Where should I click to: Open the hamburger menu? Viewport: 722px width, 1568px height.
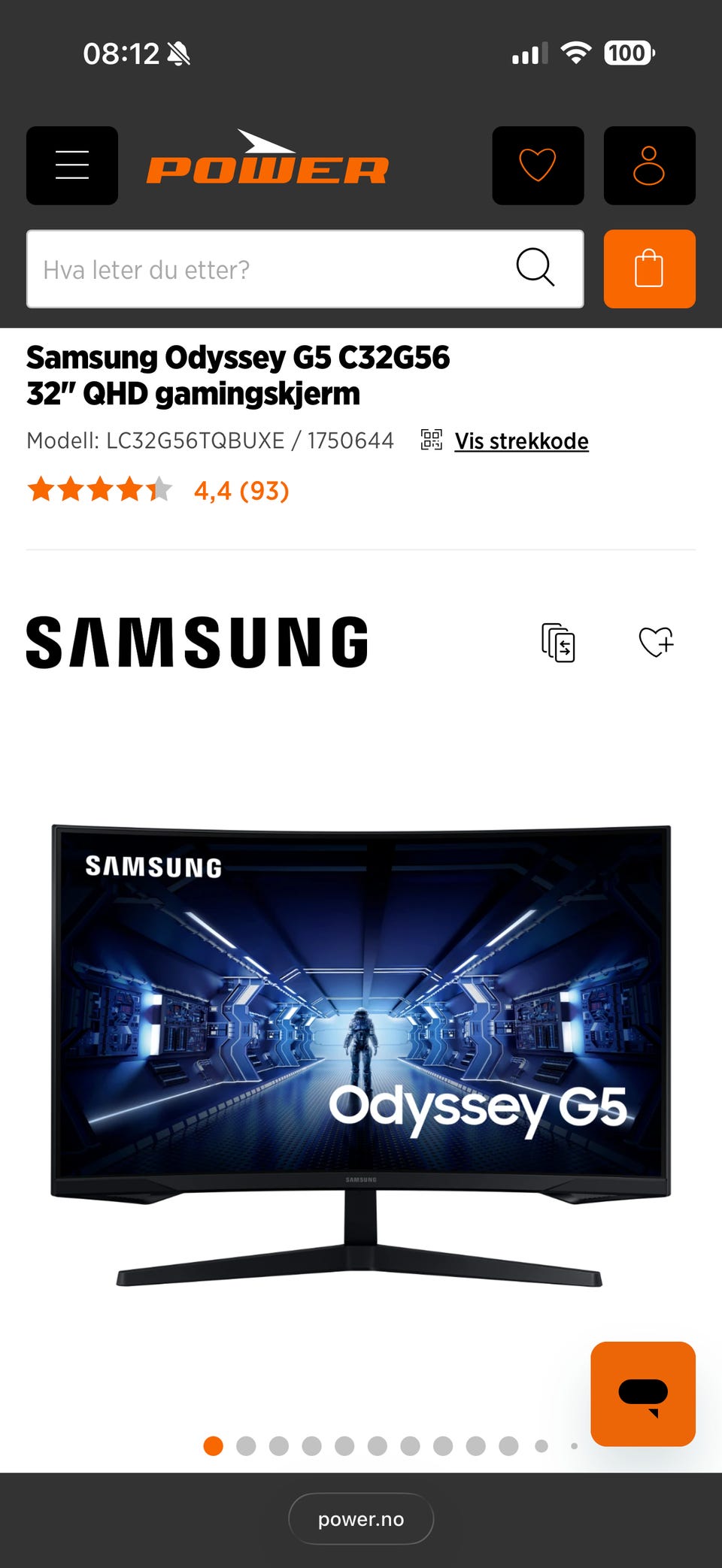click(72, 165)
